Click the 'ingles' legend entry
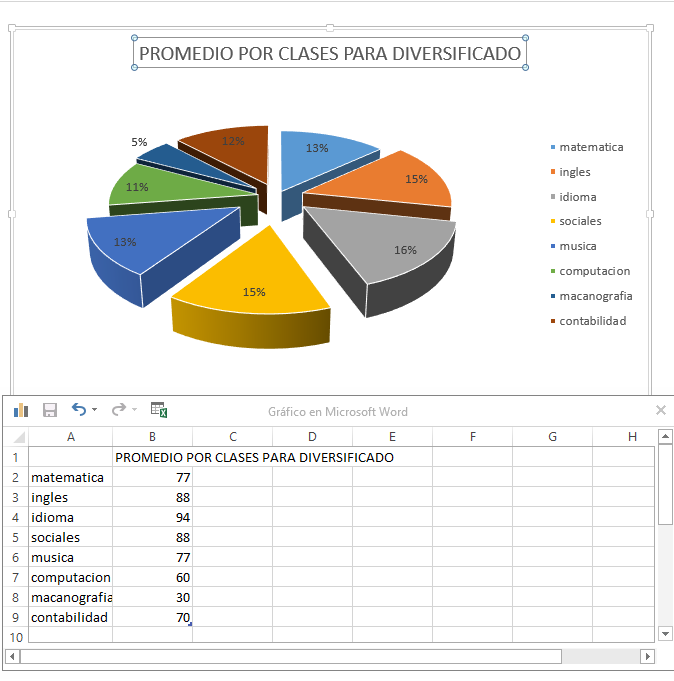Viewport: 674px width, 681px height. pyautogui.click(x=570, y=172)
